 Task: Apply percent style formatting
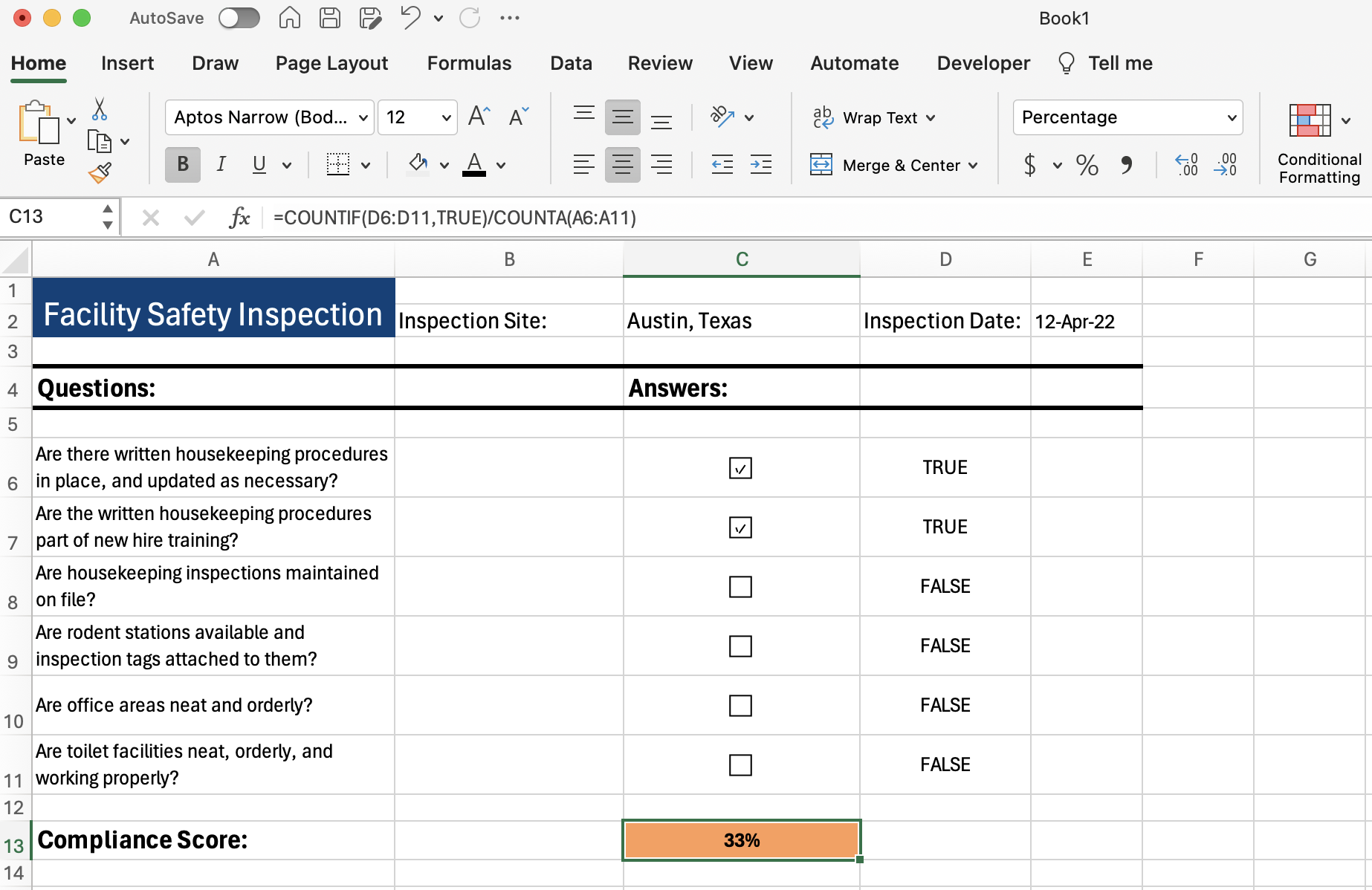click(x=1087, y=165)
